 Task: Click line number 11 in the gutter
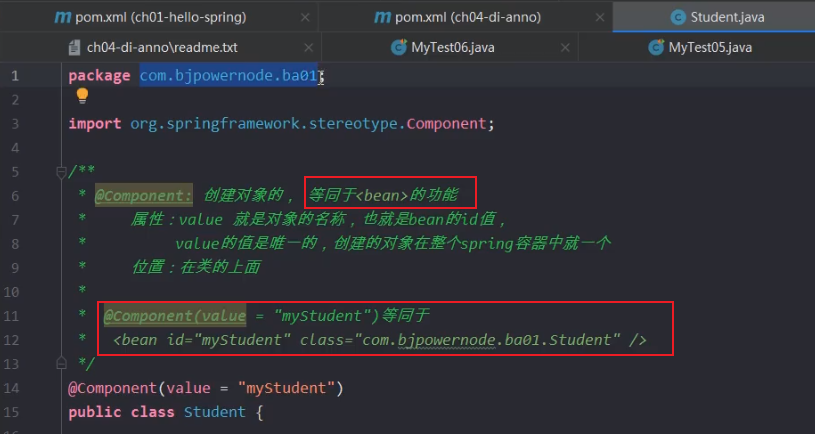point(11,317)
